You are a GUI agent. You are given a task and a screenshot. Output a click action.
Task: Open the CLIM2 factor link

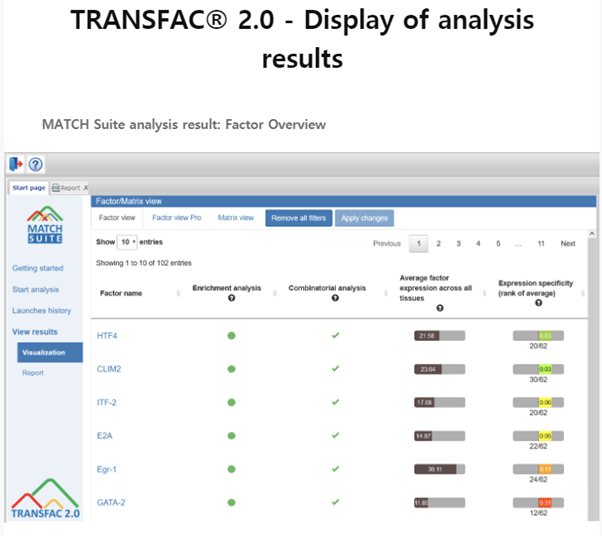[x=109, y=369]
